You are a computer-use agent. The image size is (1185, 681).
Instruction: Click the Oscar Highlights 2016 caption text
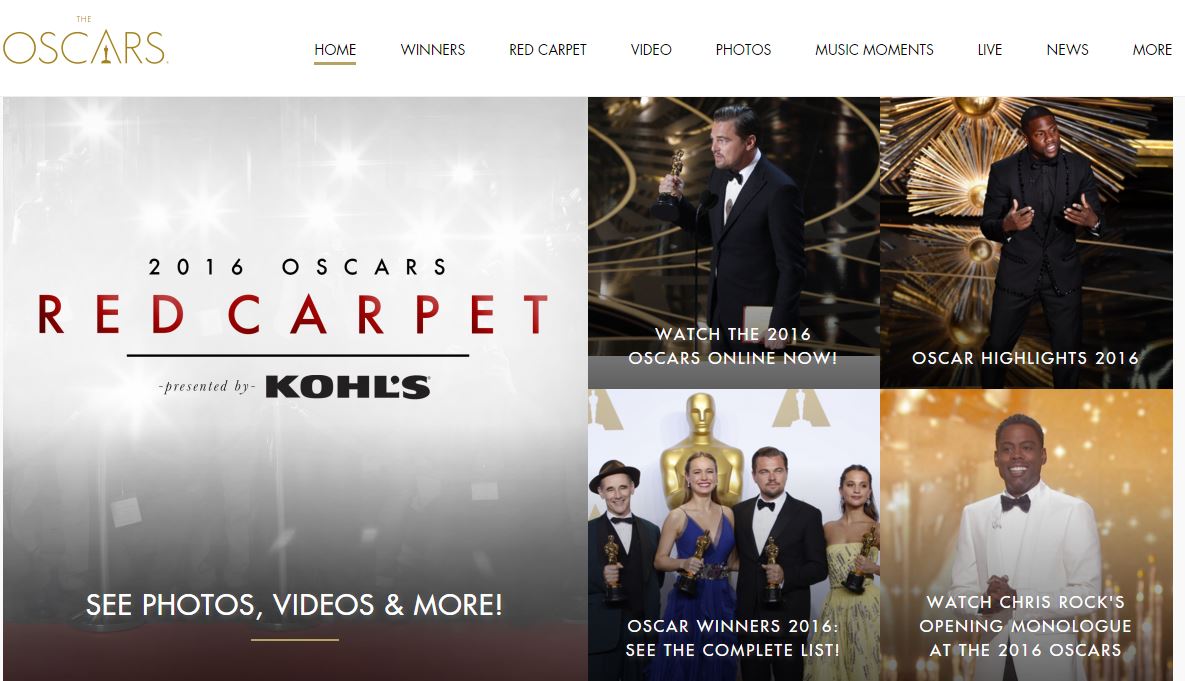(1026, 358)
